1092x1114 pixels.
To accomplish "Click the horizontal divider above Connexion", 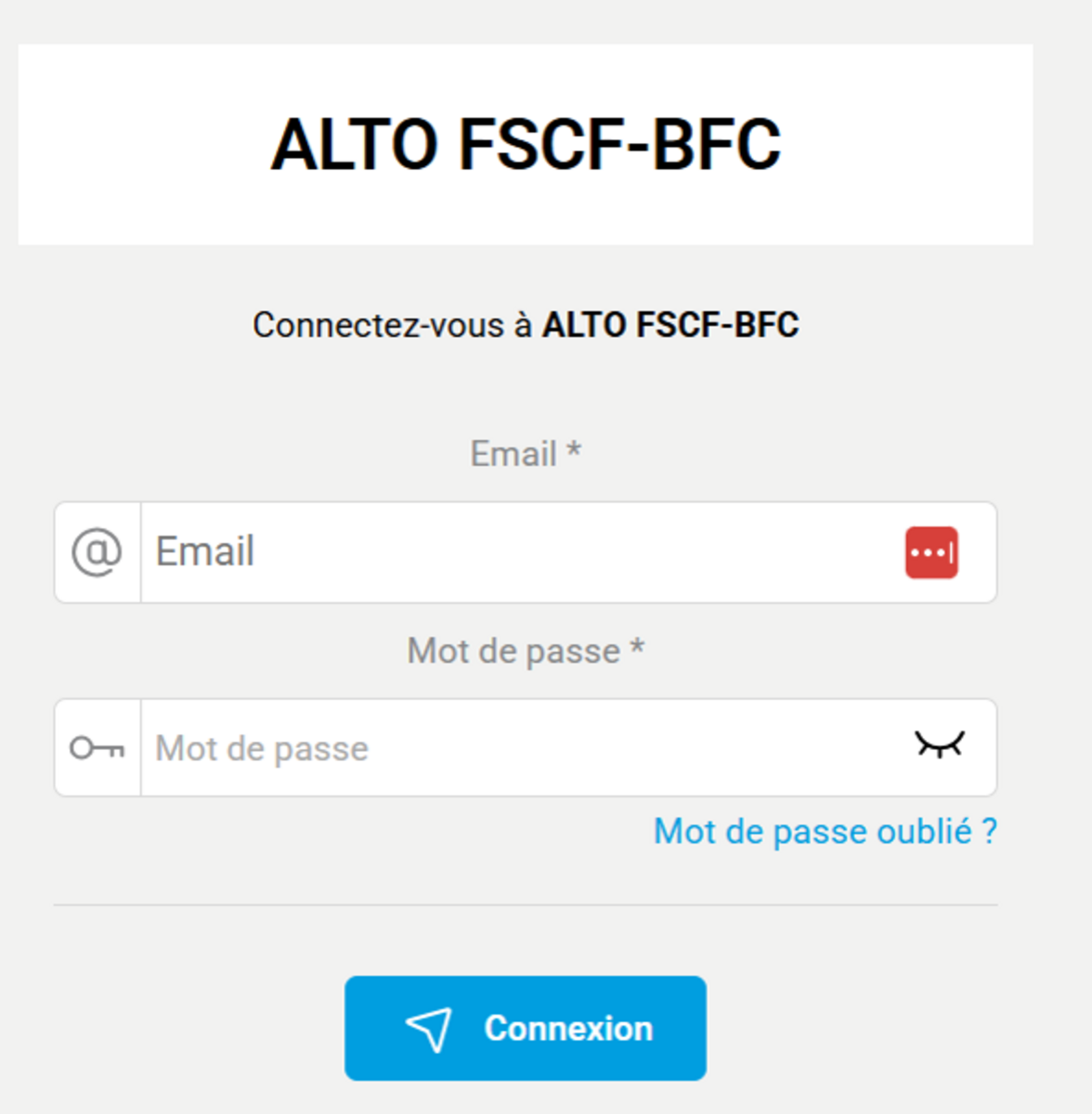I will (x=526, y=905).
